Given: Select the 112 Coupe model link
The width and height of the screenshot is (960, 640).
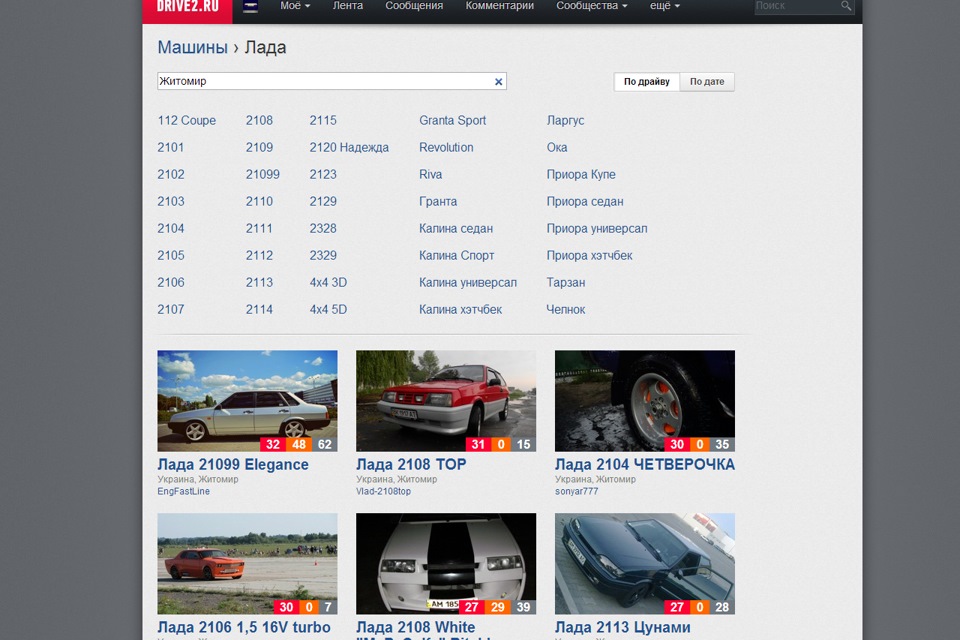Looking at the screenshot, I should coord(187,121).
